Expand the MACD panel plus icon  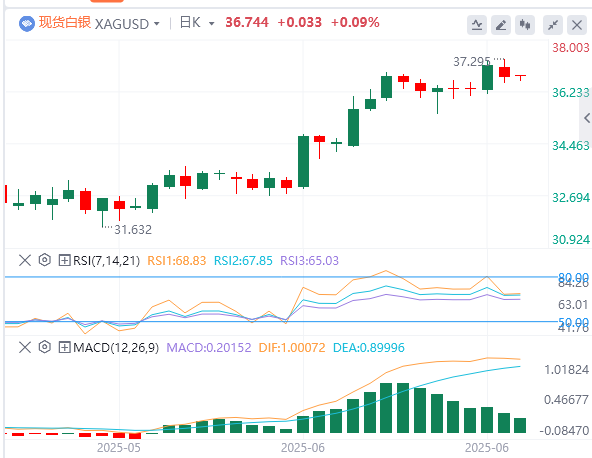pyautogui.click(x=65, y=347)
